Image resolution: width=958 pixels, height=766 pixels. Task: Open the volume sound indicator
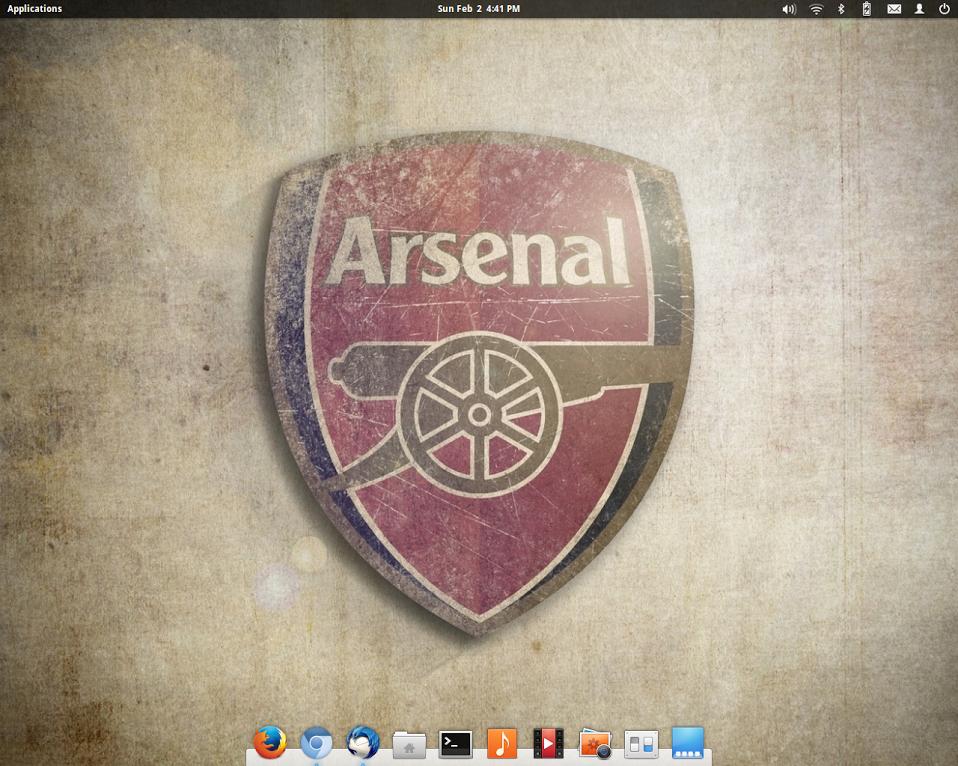click(x=789, y=9)
